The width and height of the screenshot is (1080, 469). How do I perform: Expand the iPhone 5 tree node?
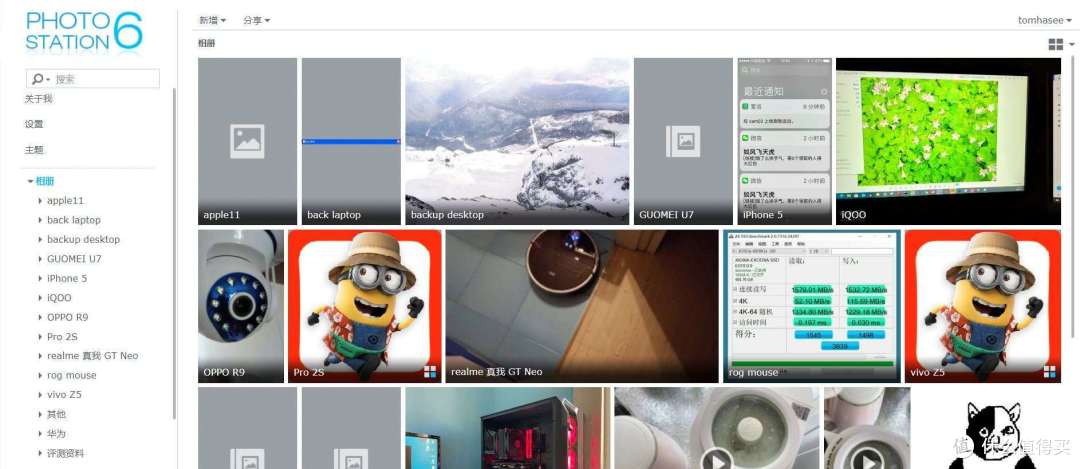[41, 279]
